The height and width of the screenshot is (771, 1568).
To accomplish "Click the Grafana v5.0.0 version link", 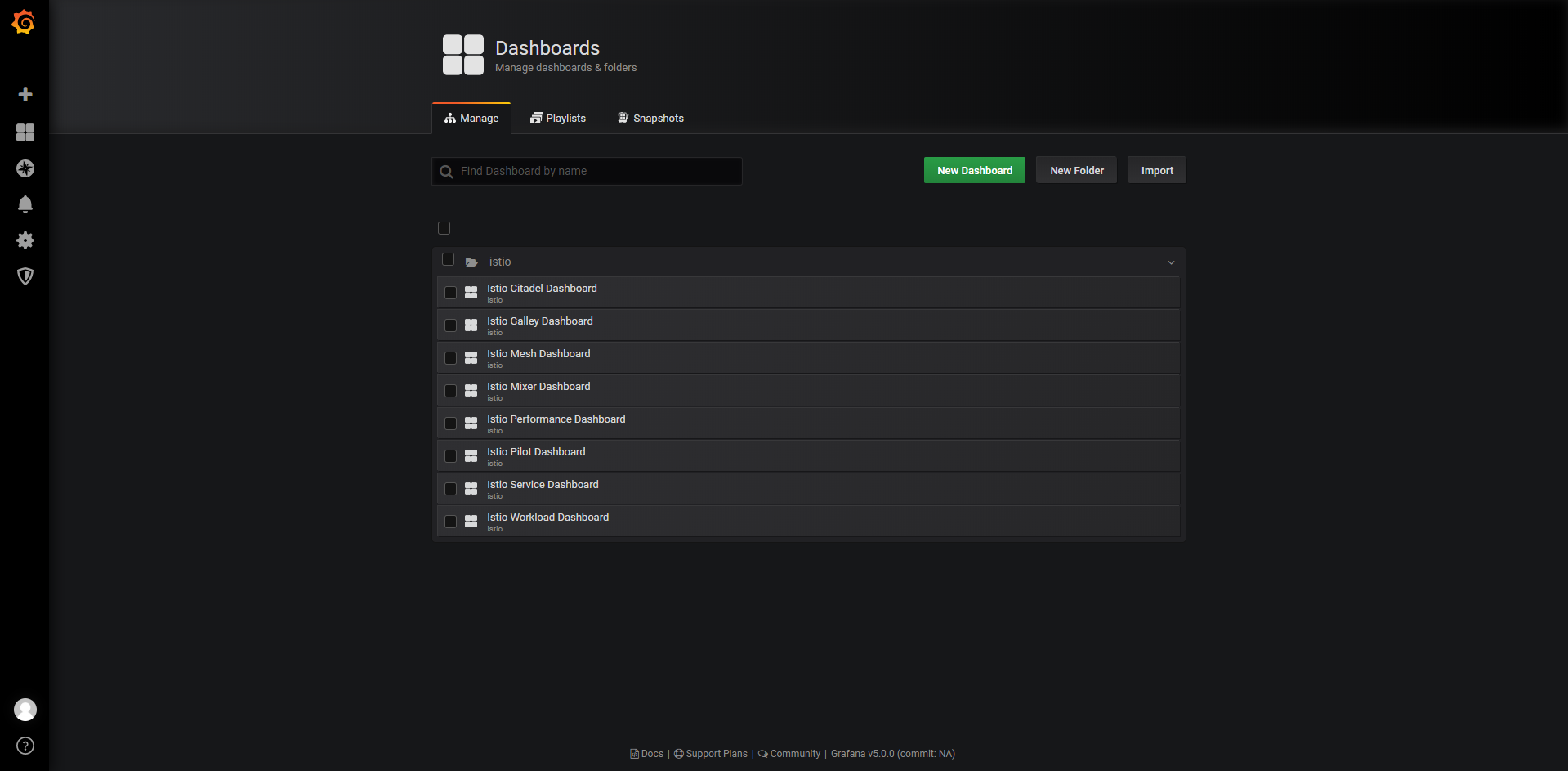I will [x=893, y=754].
